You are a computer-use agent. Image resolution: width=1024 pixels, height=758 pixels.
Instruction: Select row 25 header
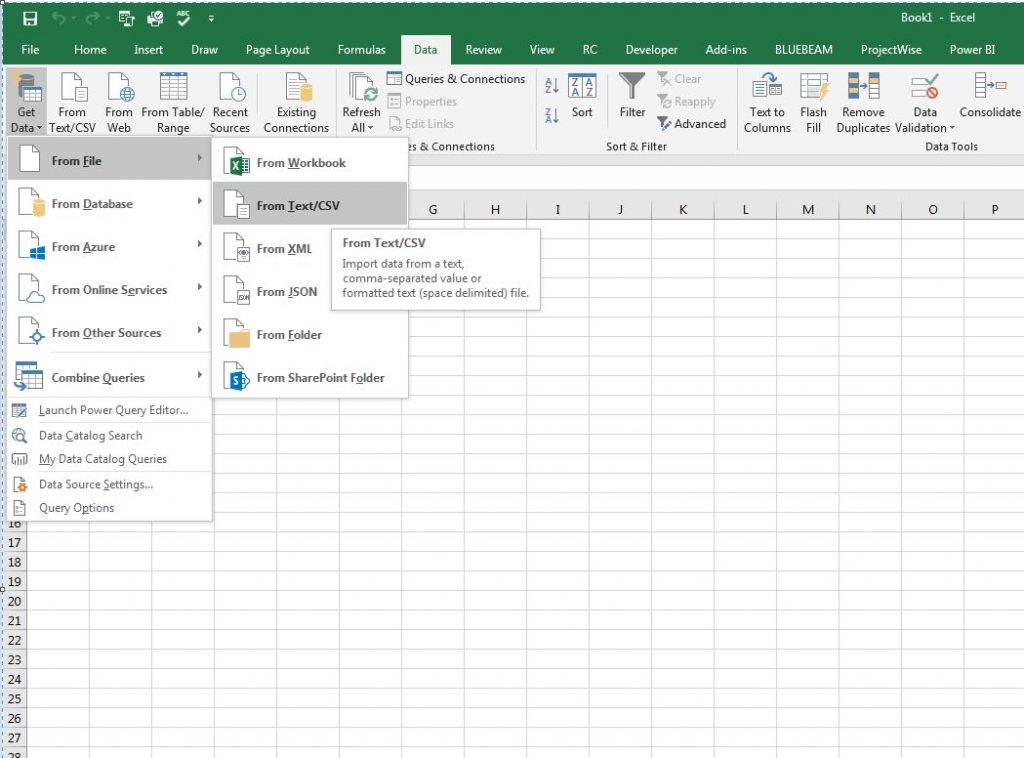click(14, 699)
